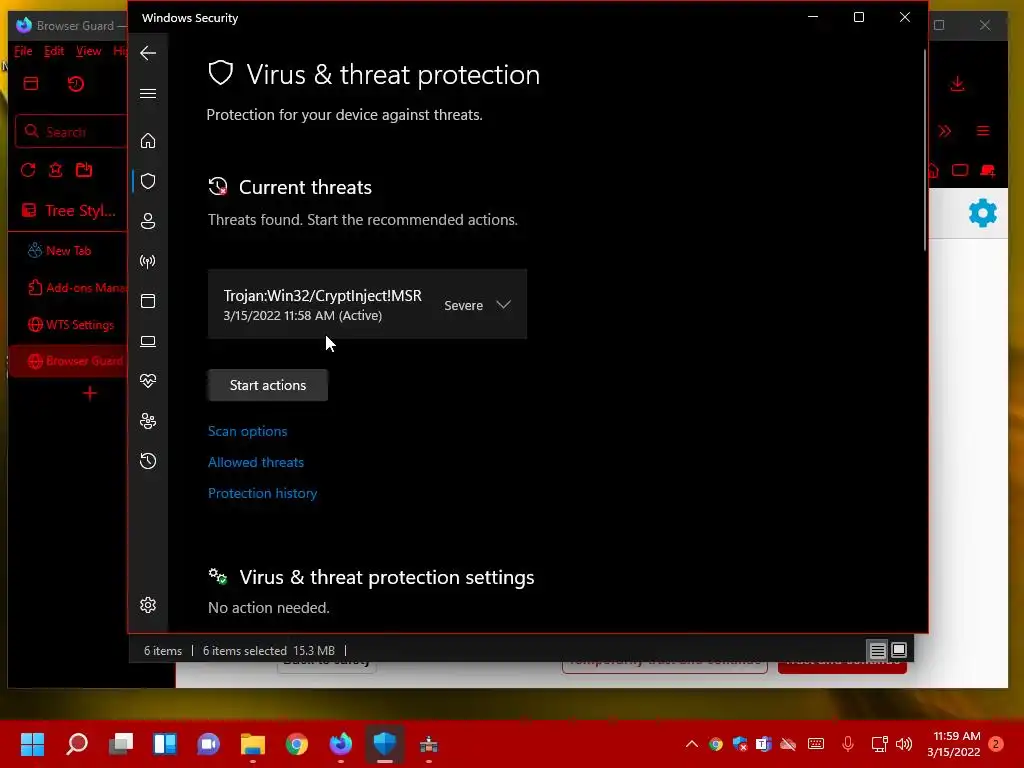The height and width of the screenshot is (768, 1024).
Task: Select the Trojan:Win32/CryptInject!MSR threat entry
Action: pos(367,304)
